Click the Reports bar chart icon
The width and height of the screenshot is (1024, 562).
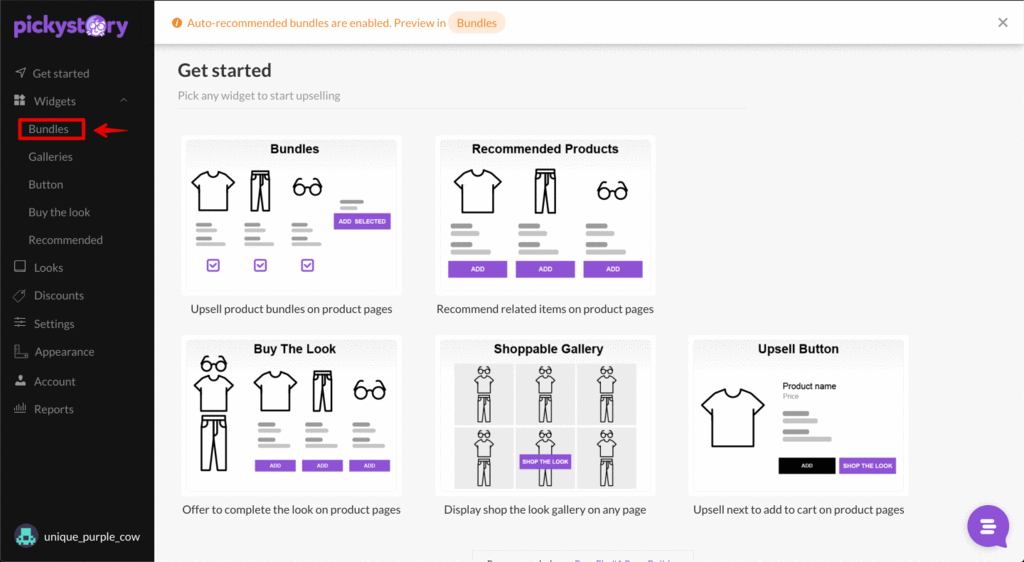click(20, 409)
